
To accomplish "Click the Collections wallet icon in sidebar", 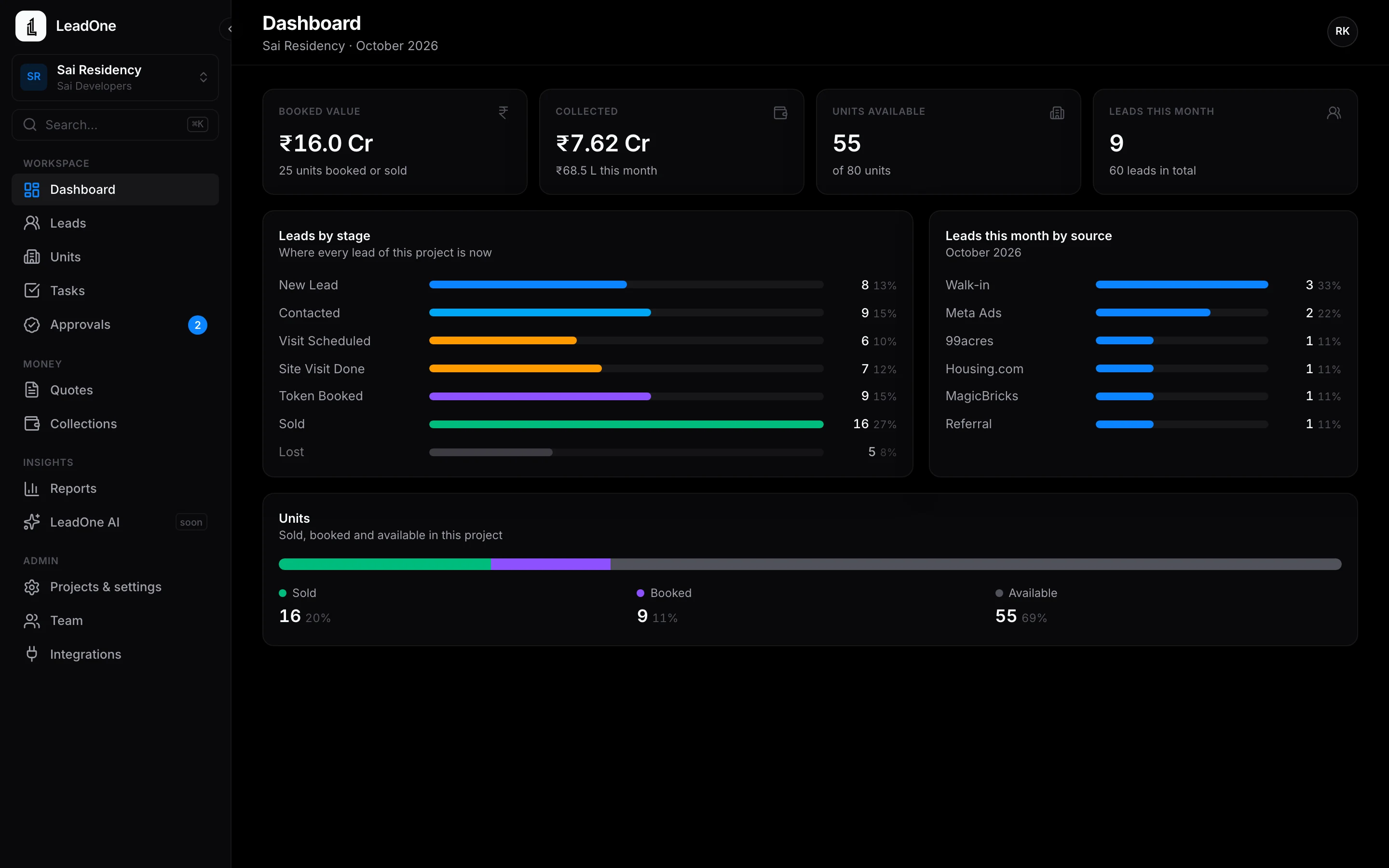I will [31, 424].
